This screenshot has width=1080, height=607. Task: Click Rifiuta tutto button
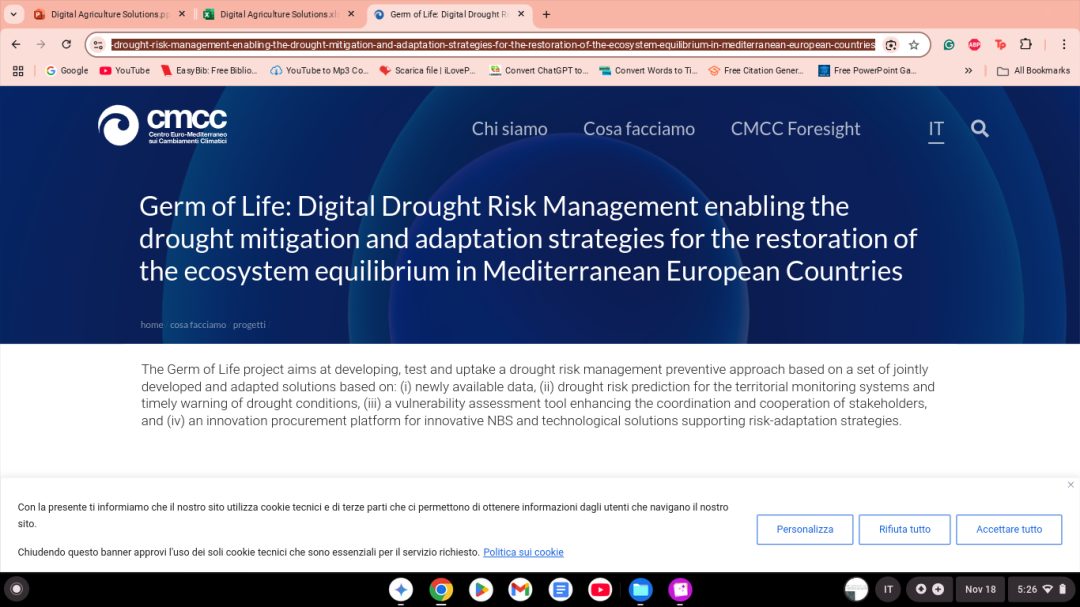(904, 529)
